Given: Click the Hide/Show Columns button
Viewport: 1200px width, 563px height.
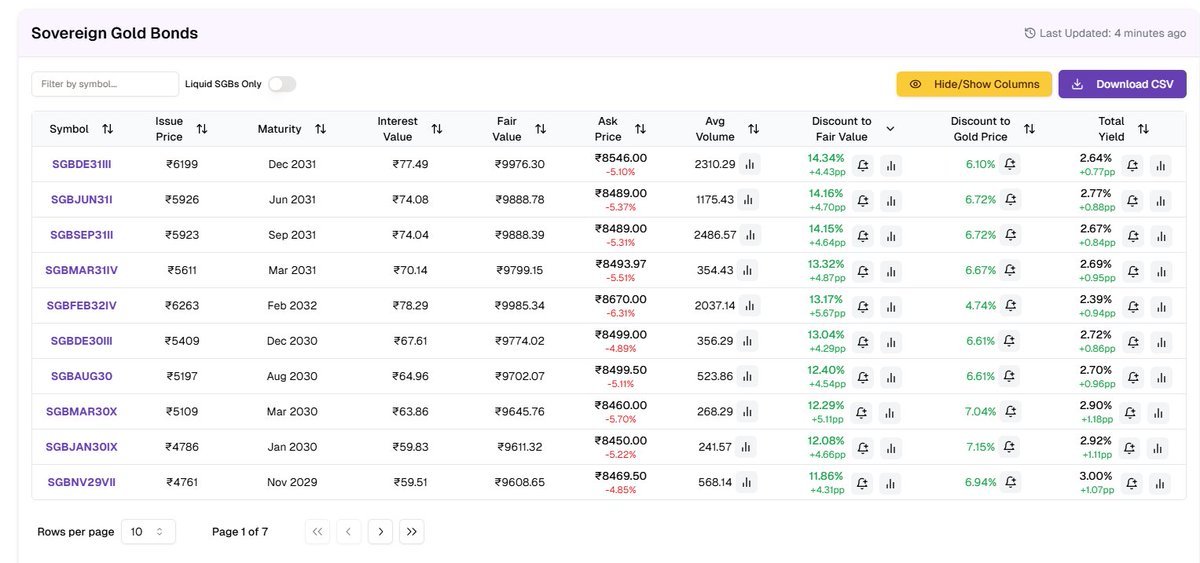Looking at the screenshot, I should pos(973,84).
